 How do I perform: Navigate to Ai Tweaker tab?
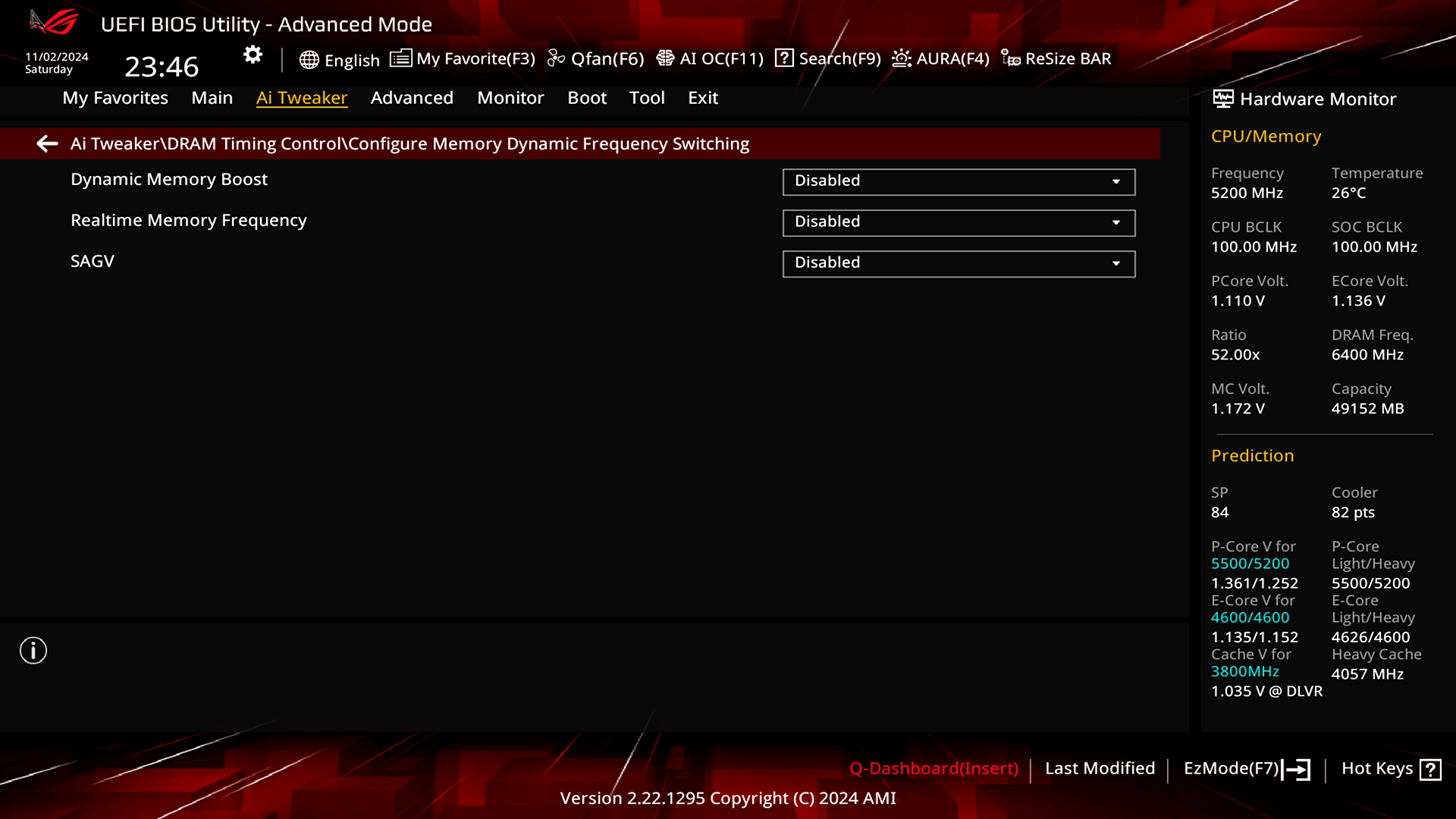[302, 97]
